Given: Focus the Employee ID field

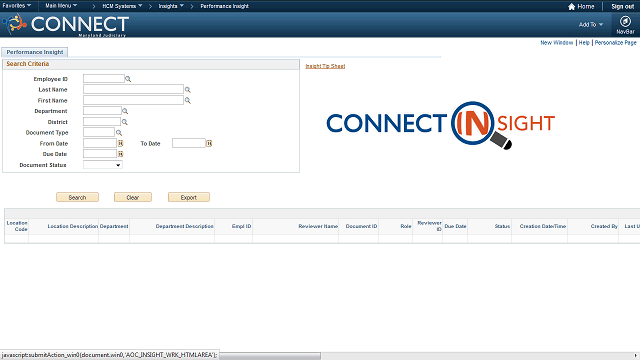Looking at the screenshot, I should pyautogui.click(x=104, y=78).
